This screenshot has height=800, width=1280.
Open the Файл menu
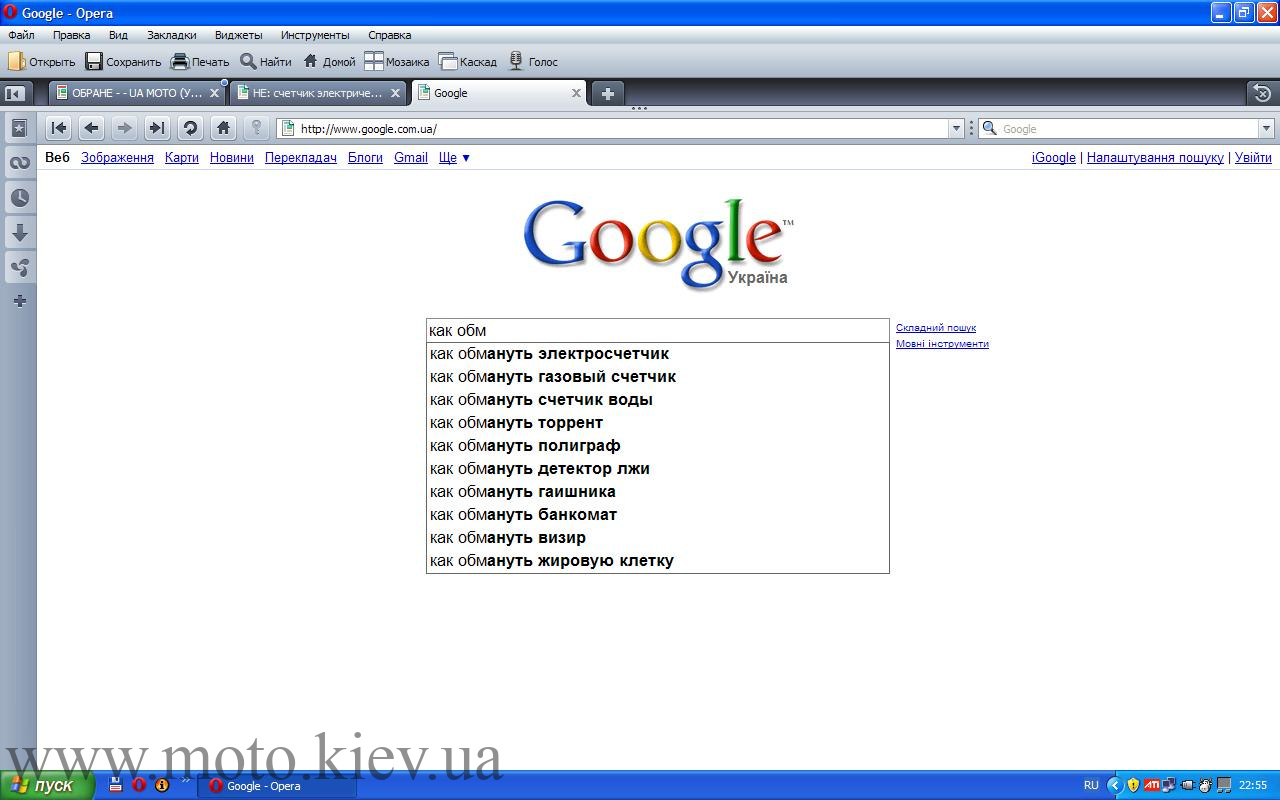21,35
